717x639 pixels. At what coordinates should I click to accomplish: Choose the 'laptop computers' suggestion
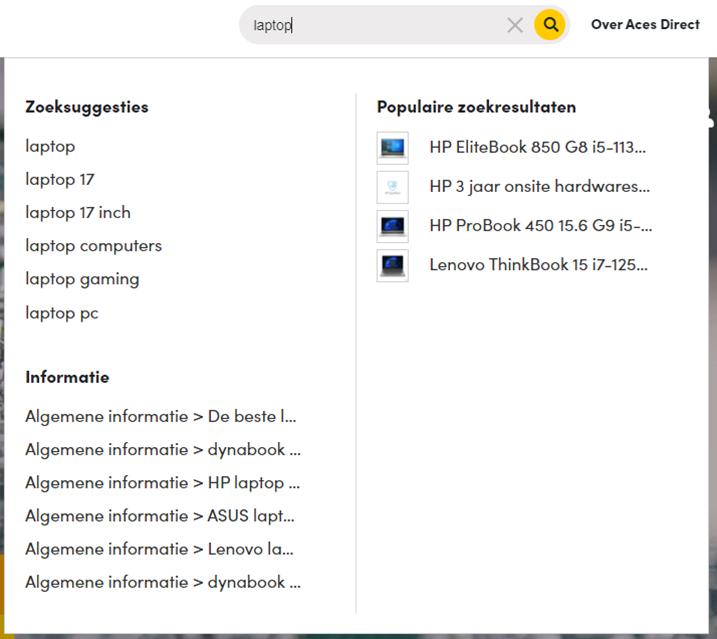94,246
